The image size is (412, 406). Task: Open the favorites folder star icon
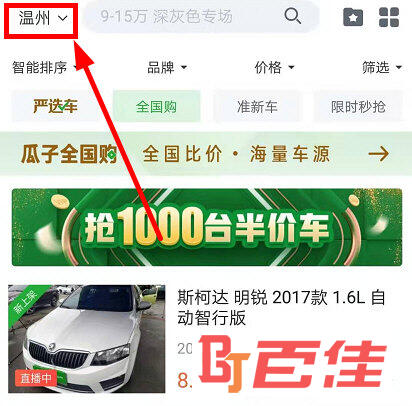(x=353, y=17)
